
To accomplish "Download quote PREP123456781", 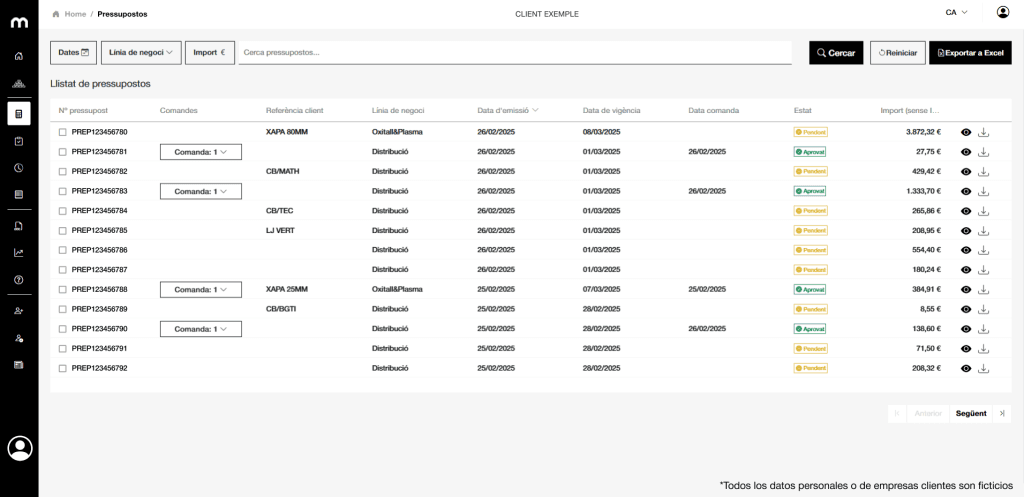I will click(984, 152).
